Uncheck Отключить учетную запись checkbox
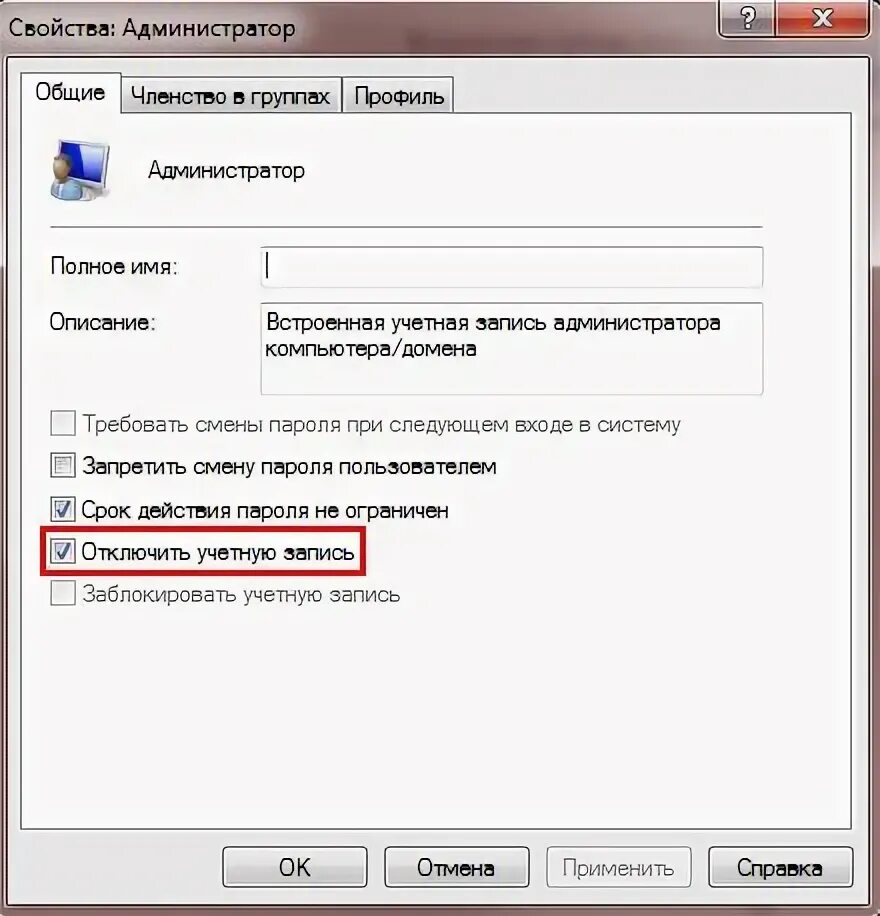 coord(63,551)
